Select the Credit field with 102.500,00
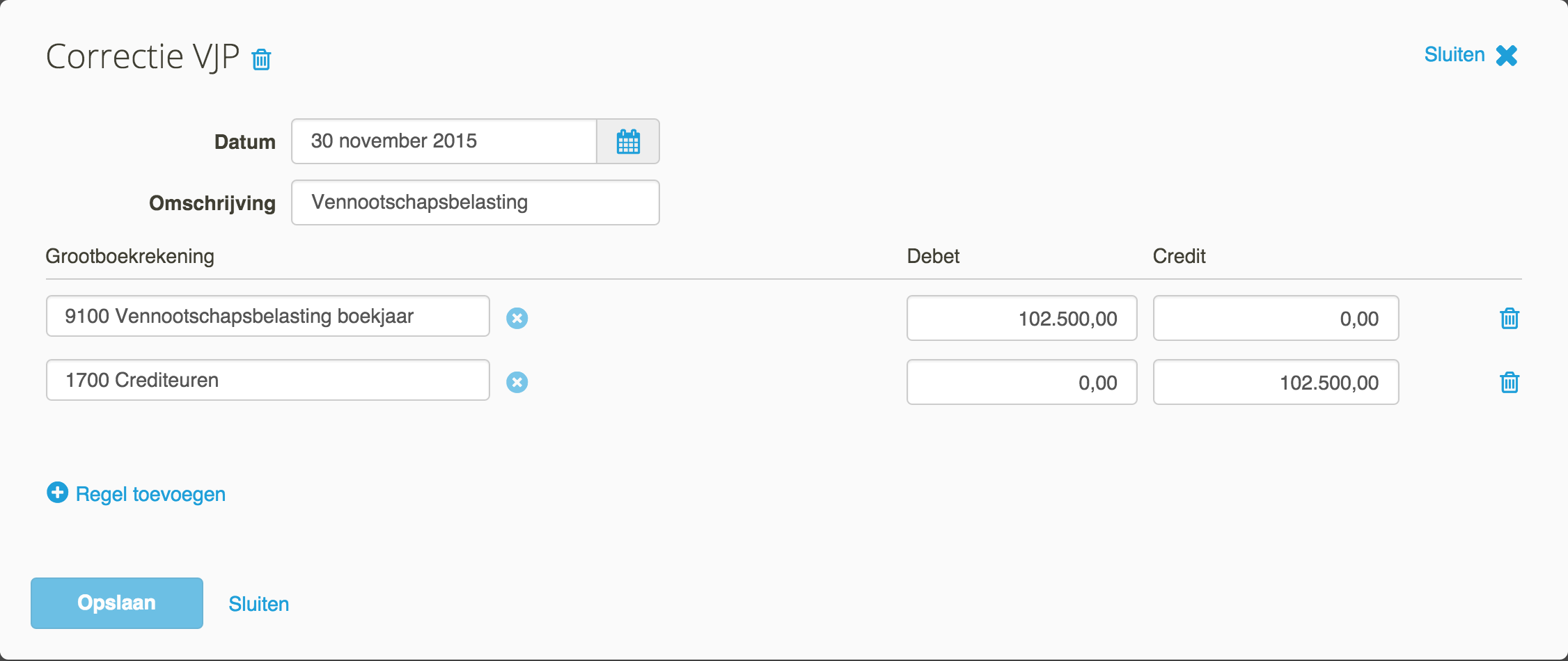This screenshot has width=1568, height=661. click(x=1276, y=382)
